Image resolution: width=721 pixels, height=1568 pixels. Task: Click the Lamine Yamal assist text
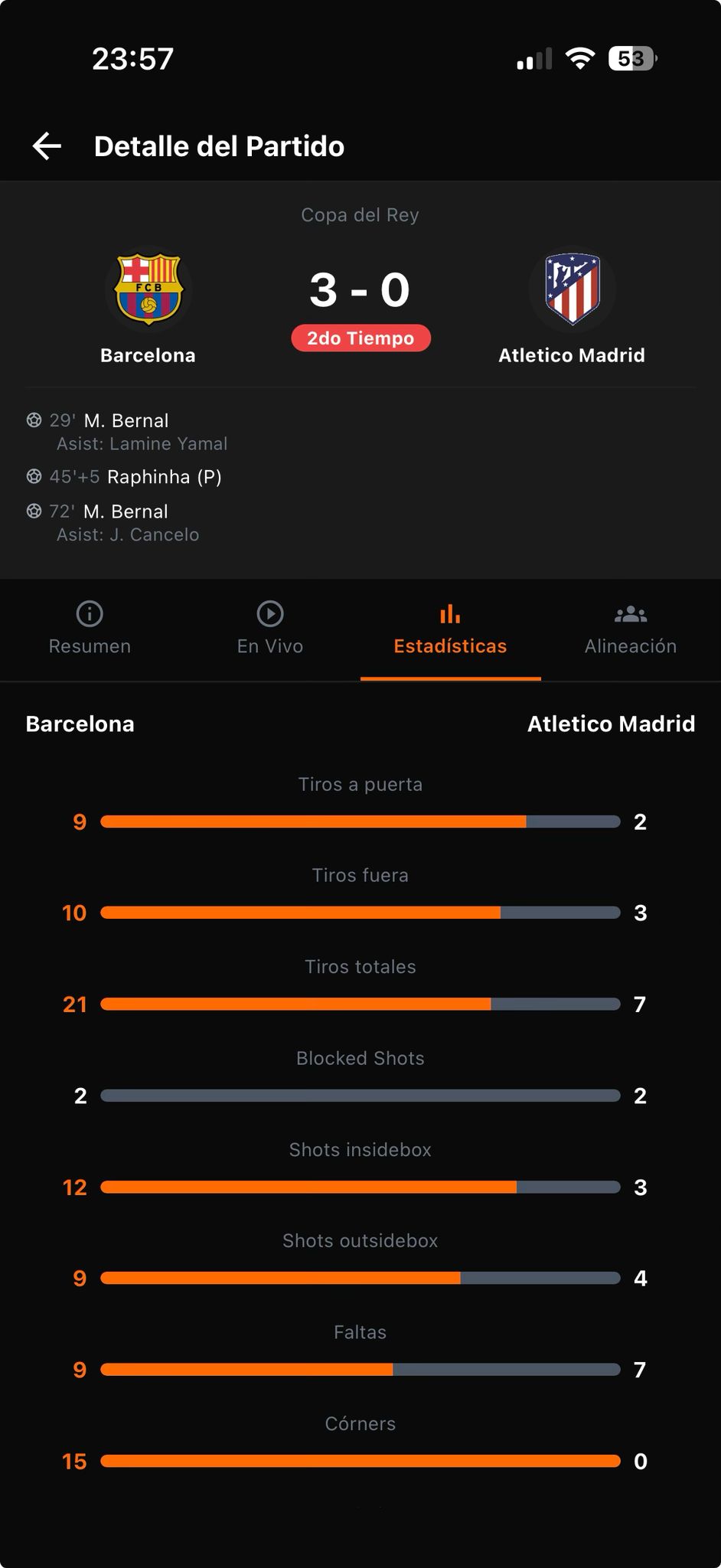pos(142,443)
